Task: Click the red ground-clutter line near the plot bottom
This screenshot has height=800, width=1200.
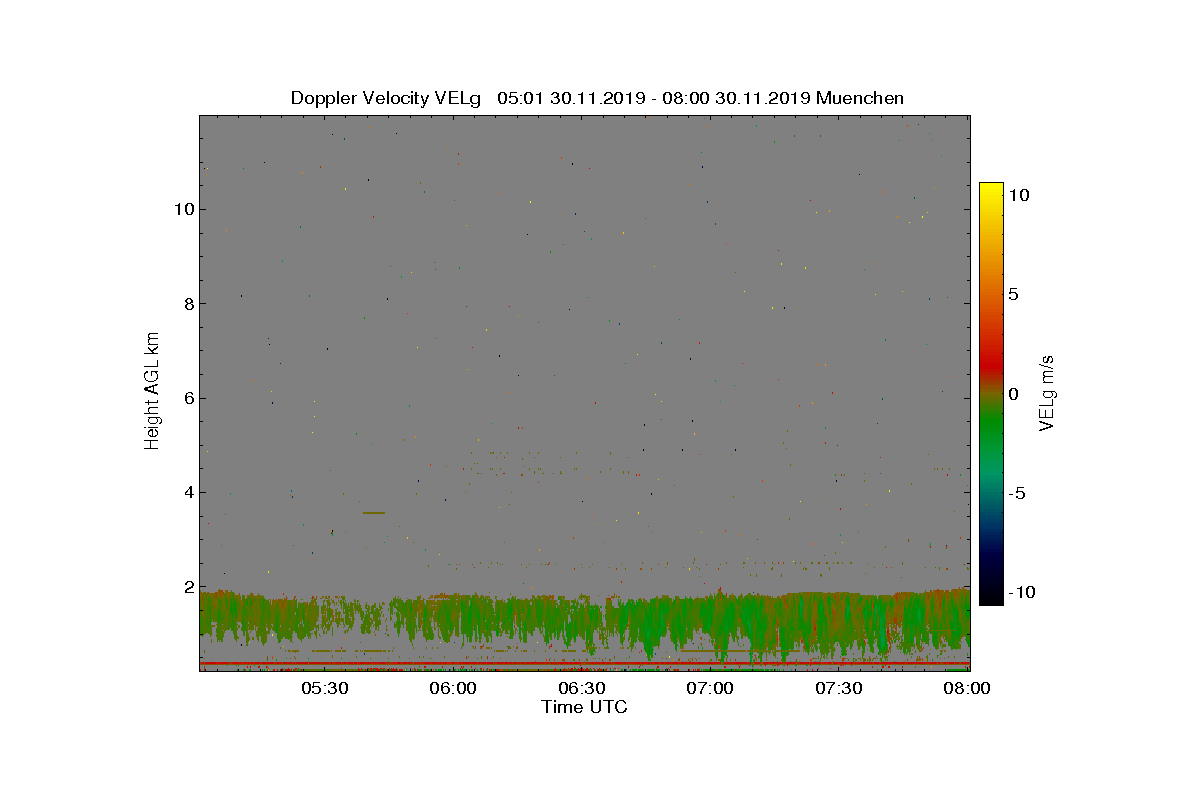Action: point(585,663)
